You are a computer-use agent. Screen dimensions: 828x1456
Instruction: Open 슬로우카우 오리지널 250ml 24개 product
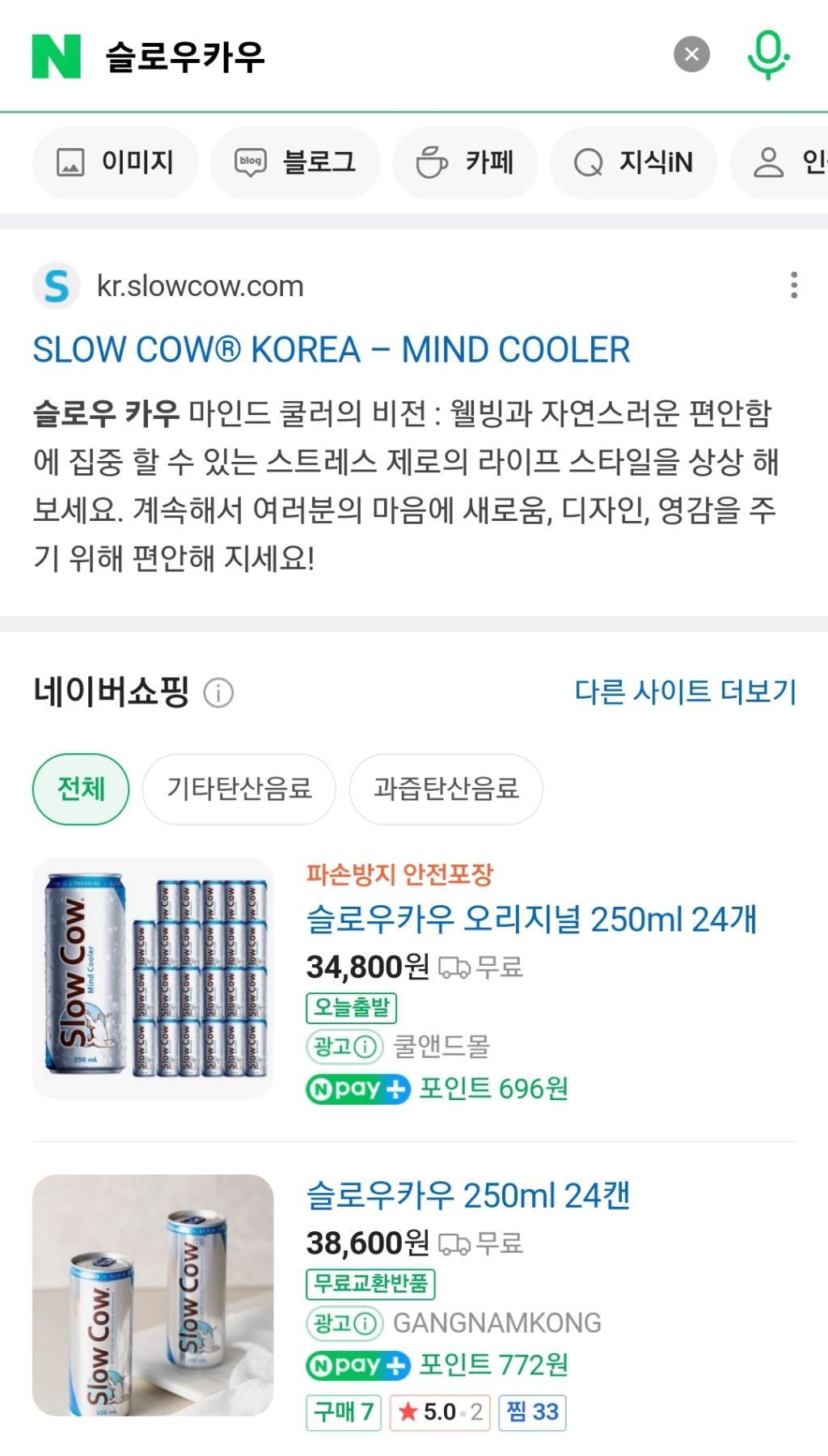click(x=531, y=920)
